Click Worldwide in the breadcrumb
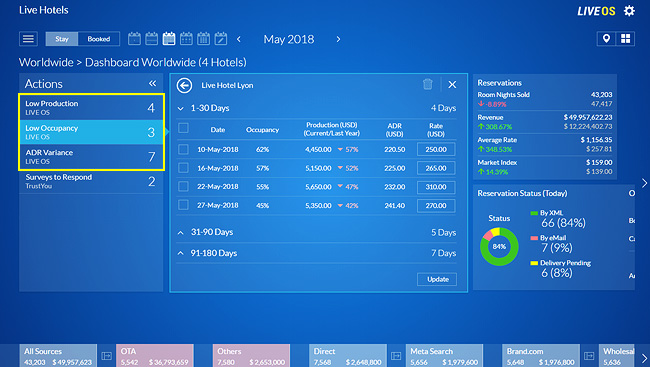Screen dimensions: 650x367 coord(46,62)
